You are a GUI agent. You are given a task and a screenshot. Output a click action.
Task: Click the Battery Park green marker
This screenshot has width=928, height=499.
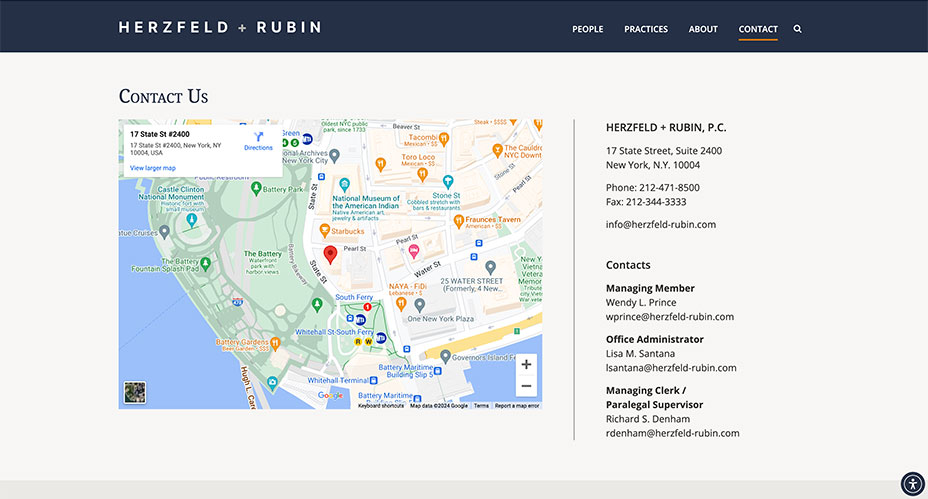256,189
